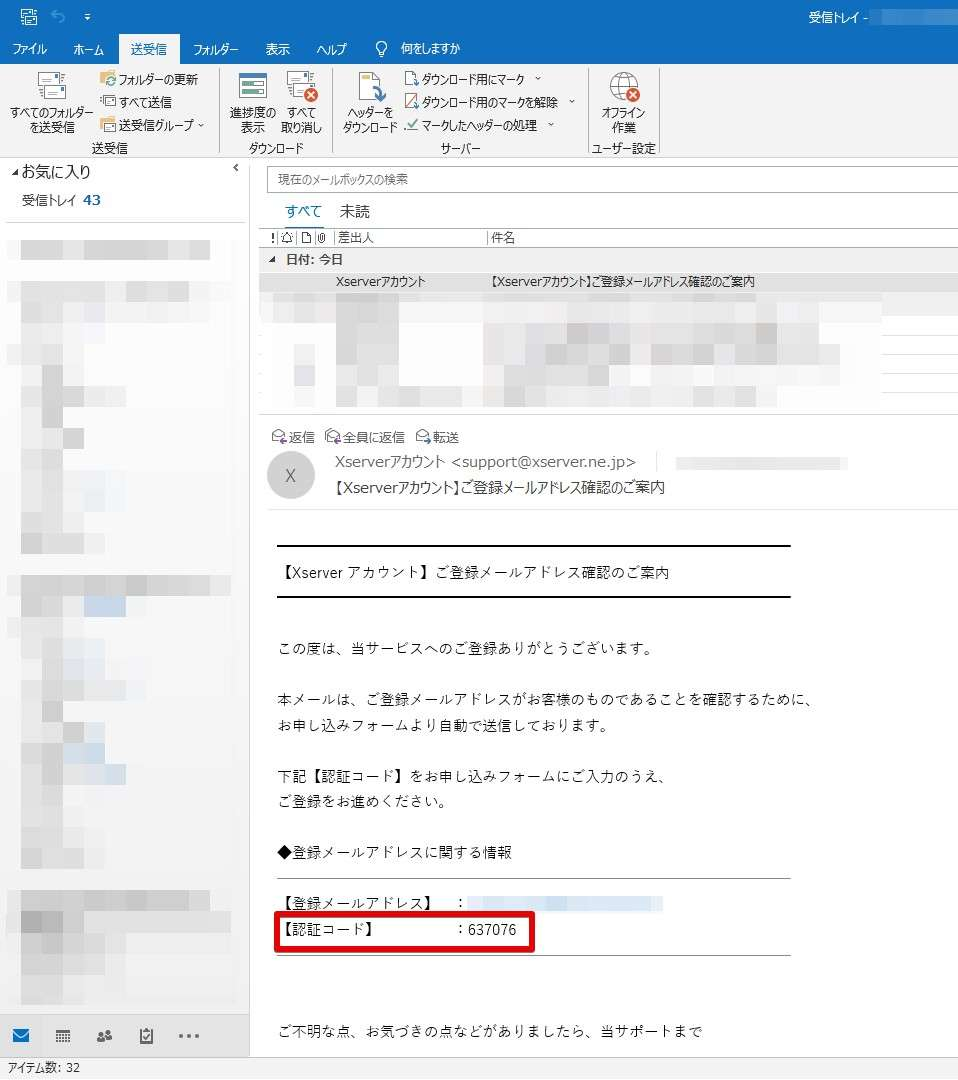The height and width of the screenshot is (1080, 958).
Task: Sort by 件名 (Subject) column header
Action: click(x=503, y=238)
